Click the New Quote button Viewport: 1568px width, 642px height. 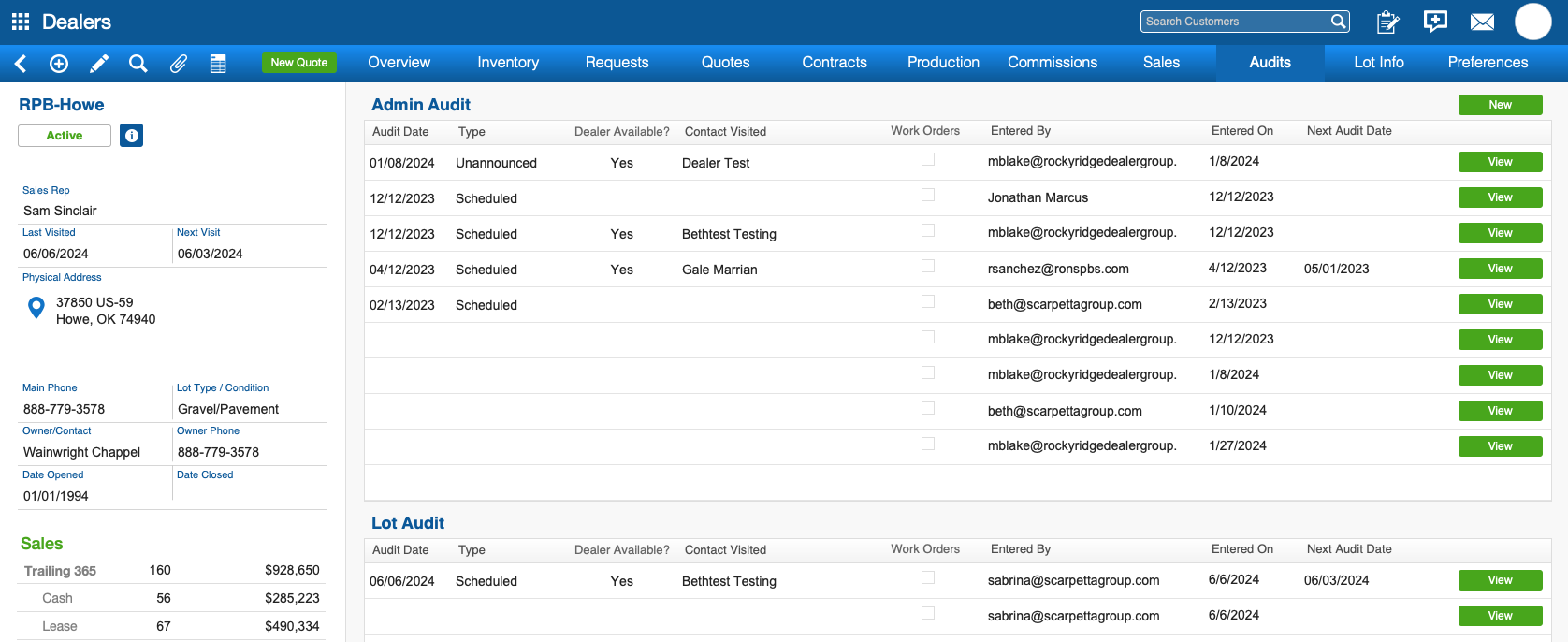[299, 63]
